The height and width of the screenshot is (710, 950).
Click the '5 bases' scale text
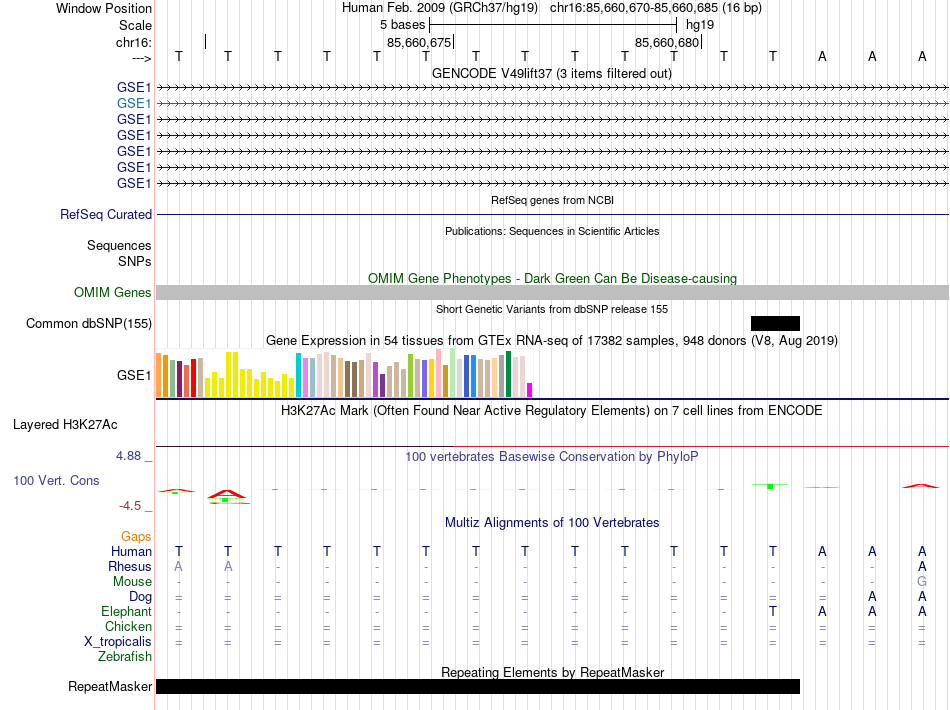[402, 25]
